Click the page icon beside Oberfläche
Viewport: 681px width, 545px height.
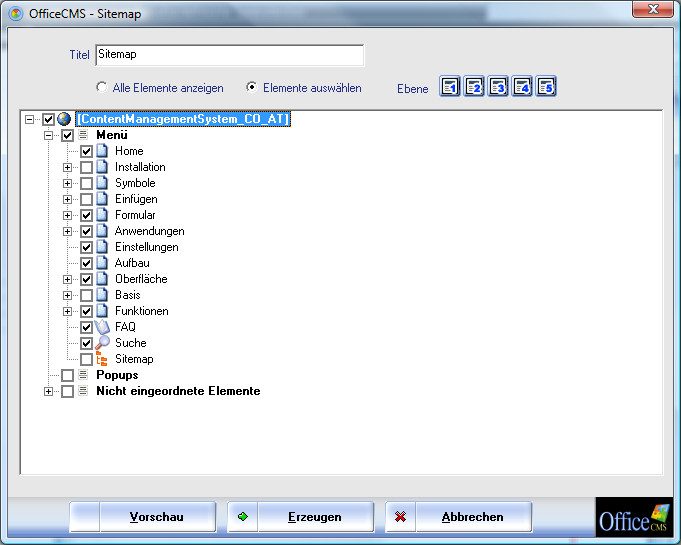click(x=102, y=279)
